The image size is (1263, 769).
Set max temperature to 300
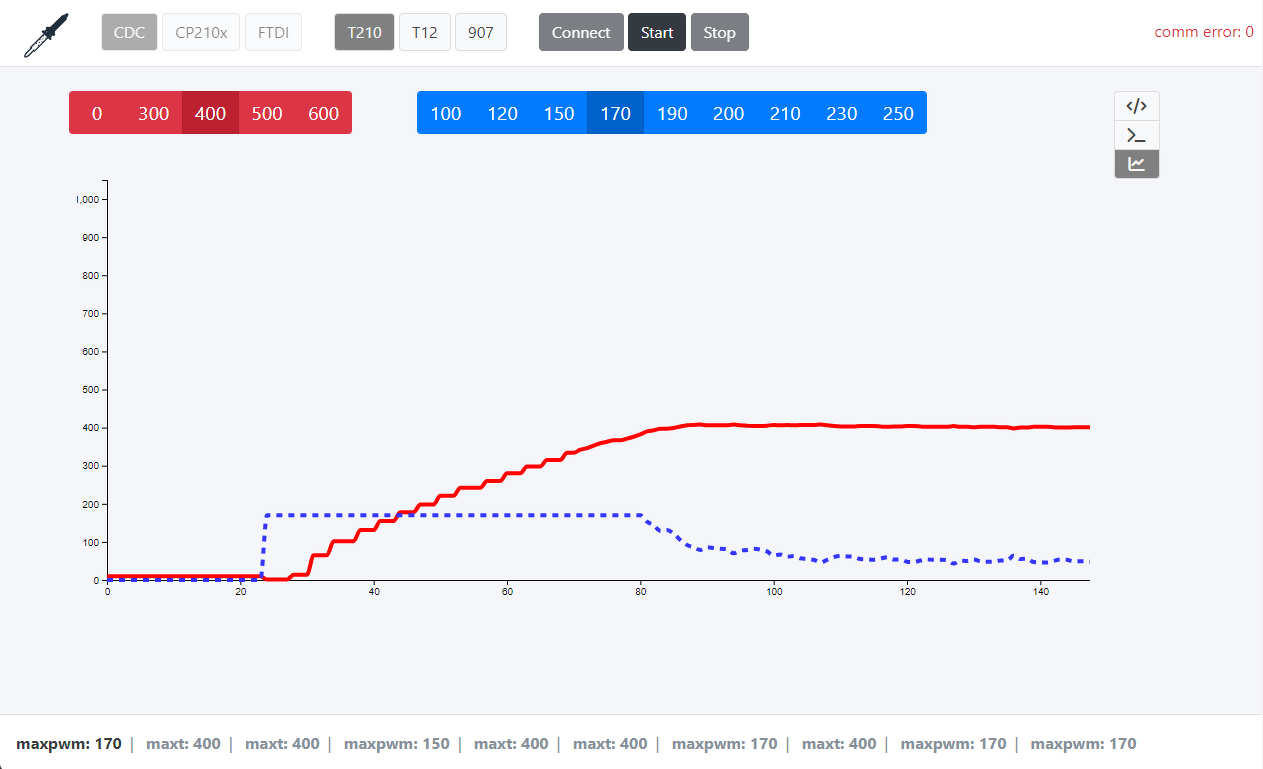pos(153,113)
